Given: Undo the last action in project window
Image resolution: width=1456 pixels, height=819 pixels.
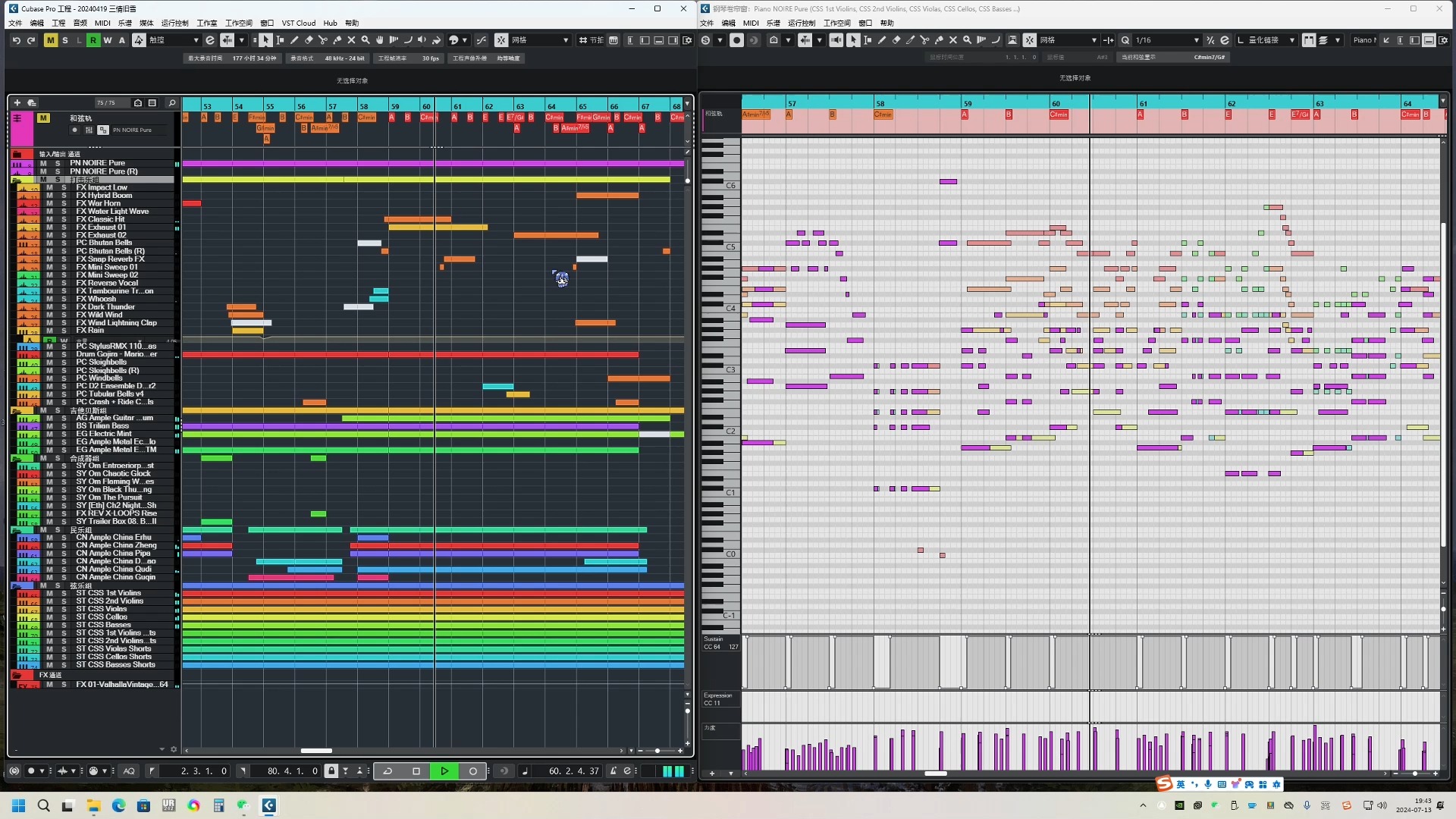Looking at the screenshot, I should click(16, 40).
